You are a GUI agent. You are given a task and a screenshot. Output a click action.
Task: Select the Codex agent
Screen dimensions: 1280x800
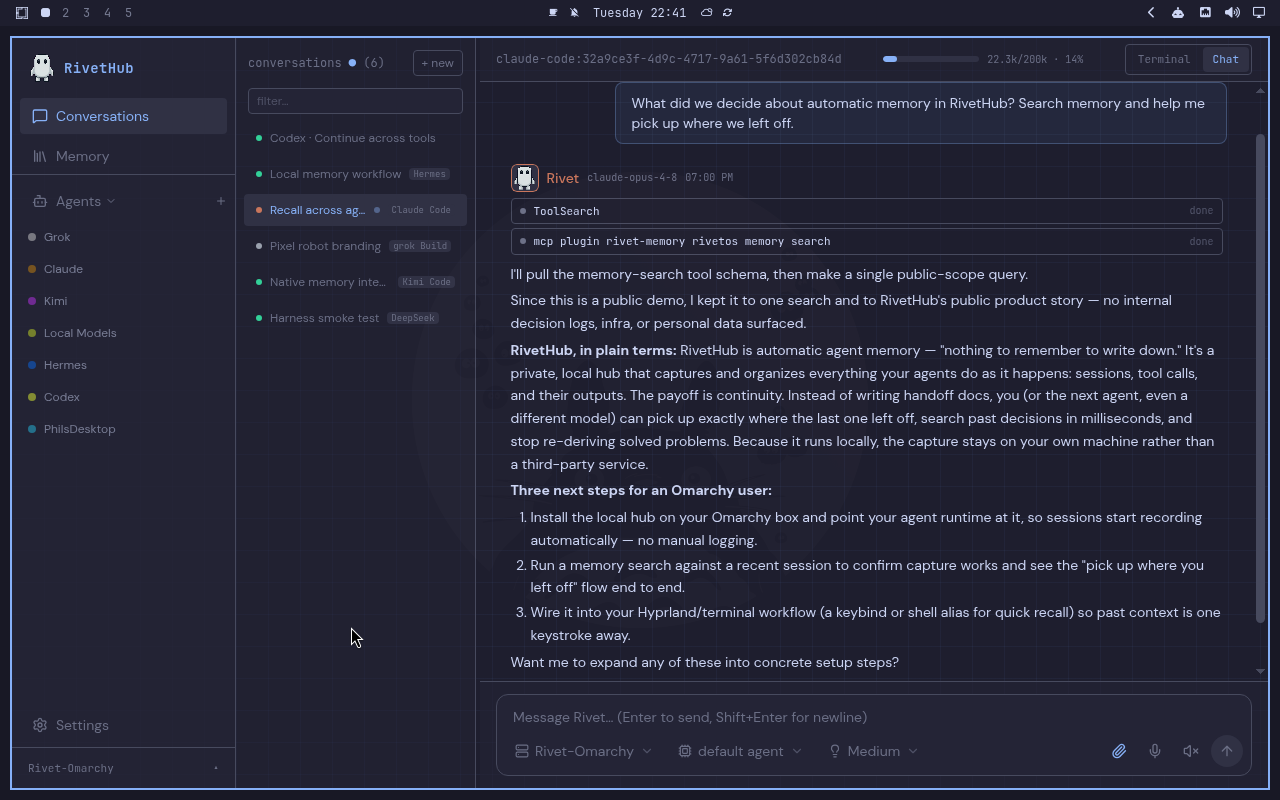[x=61, y=397]
